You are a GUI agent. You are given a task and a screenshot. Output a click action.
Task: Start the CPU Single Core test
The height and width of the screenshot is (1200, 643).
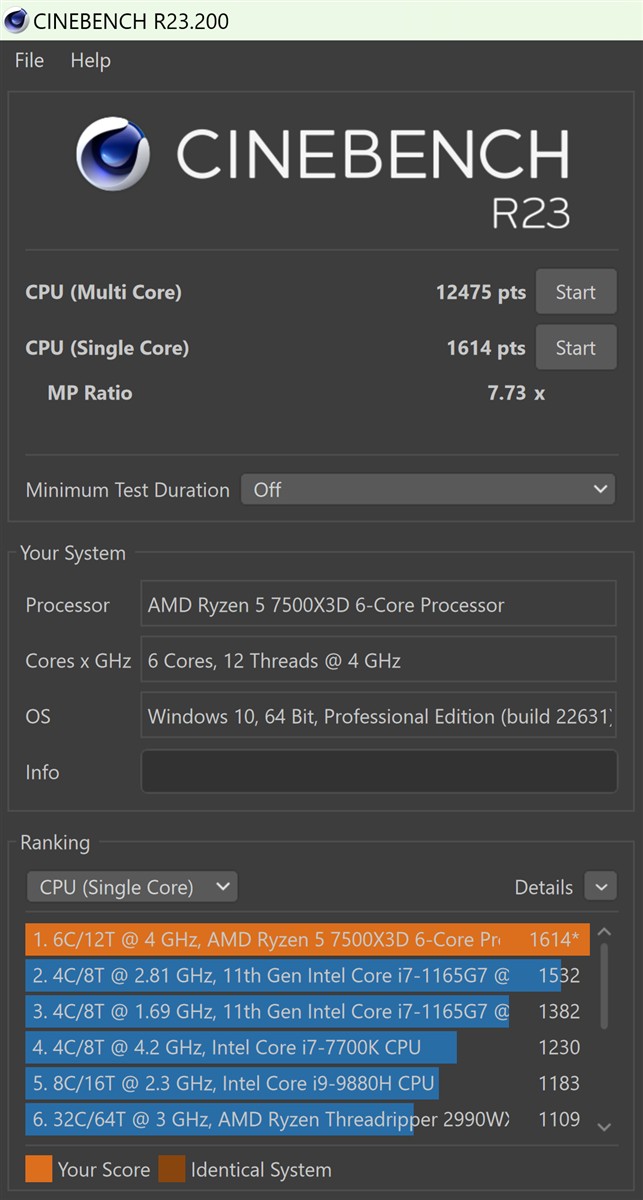(x=575, y=348)
